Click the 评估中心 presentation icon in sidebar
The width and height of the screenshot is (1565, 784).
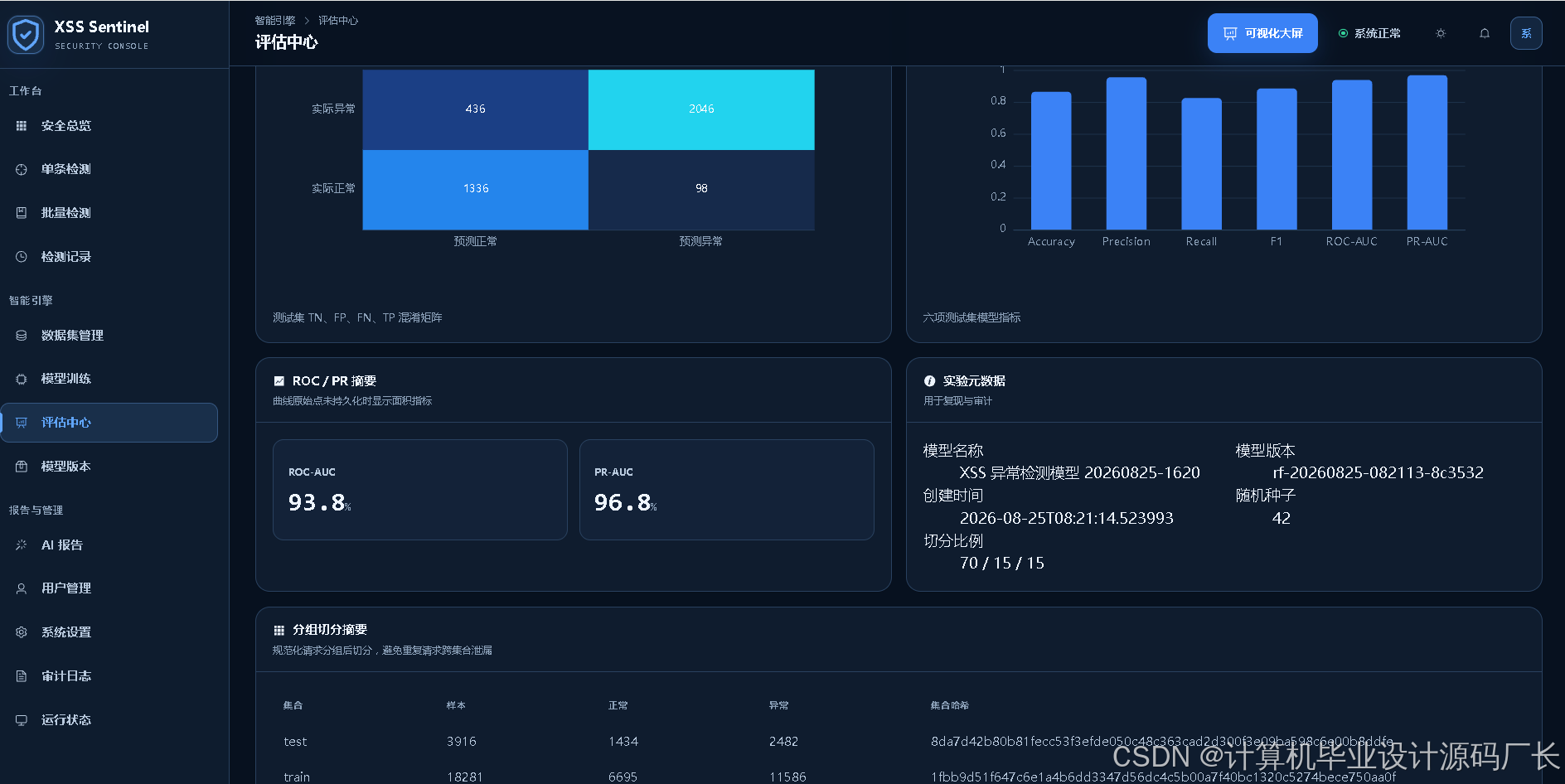coord(22,423)
